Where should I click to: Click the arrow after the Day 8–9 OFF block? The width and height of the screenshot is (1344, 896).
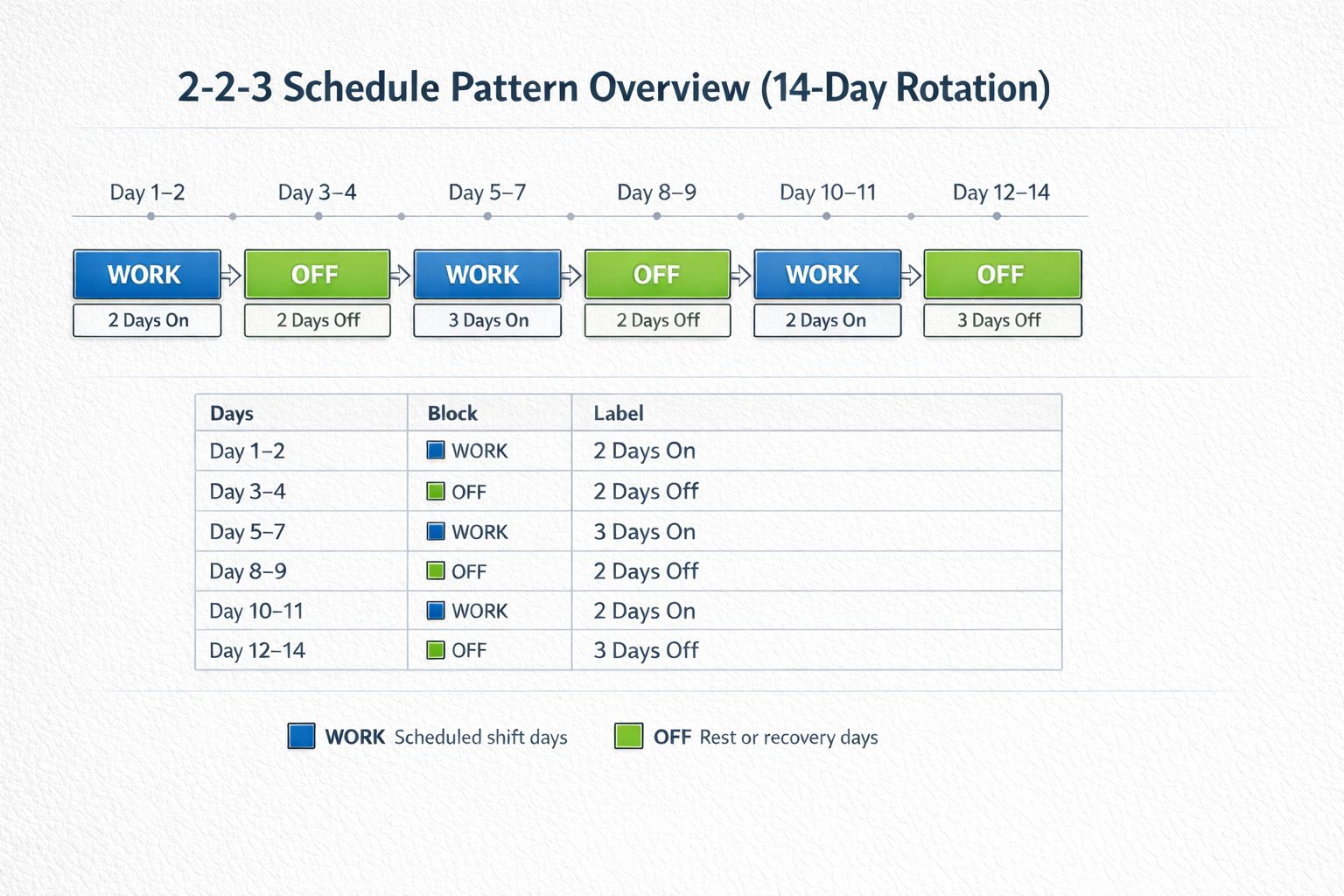[742, 276]
